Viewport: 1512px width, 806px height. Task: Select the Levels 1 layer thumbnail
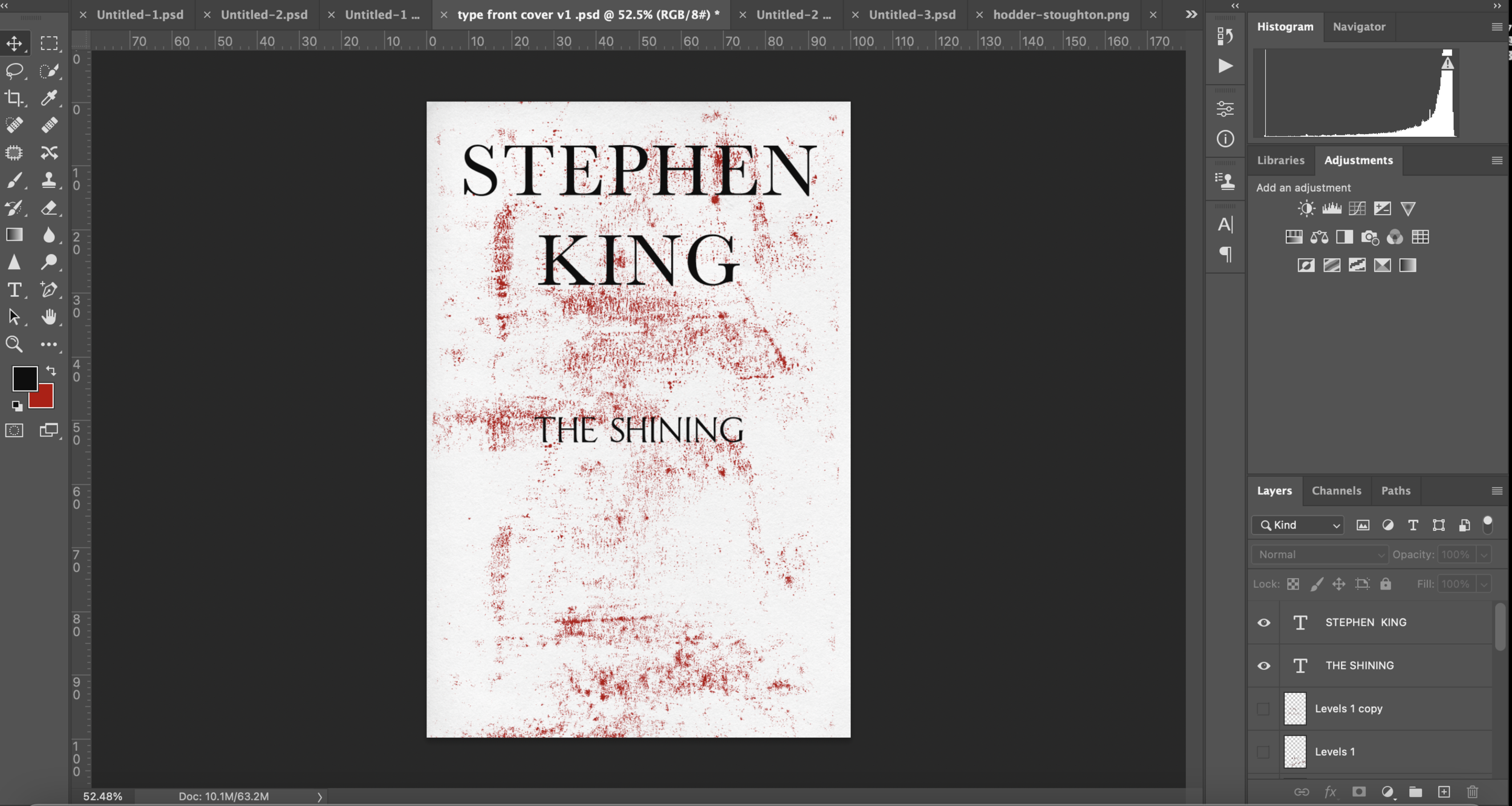[x=1295, y=752]
